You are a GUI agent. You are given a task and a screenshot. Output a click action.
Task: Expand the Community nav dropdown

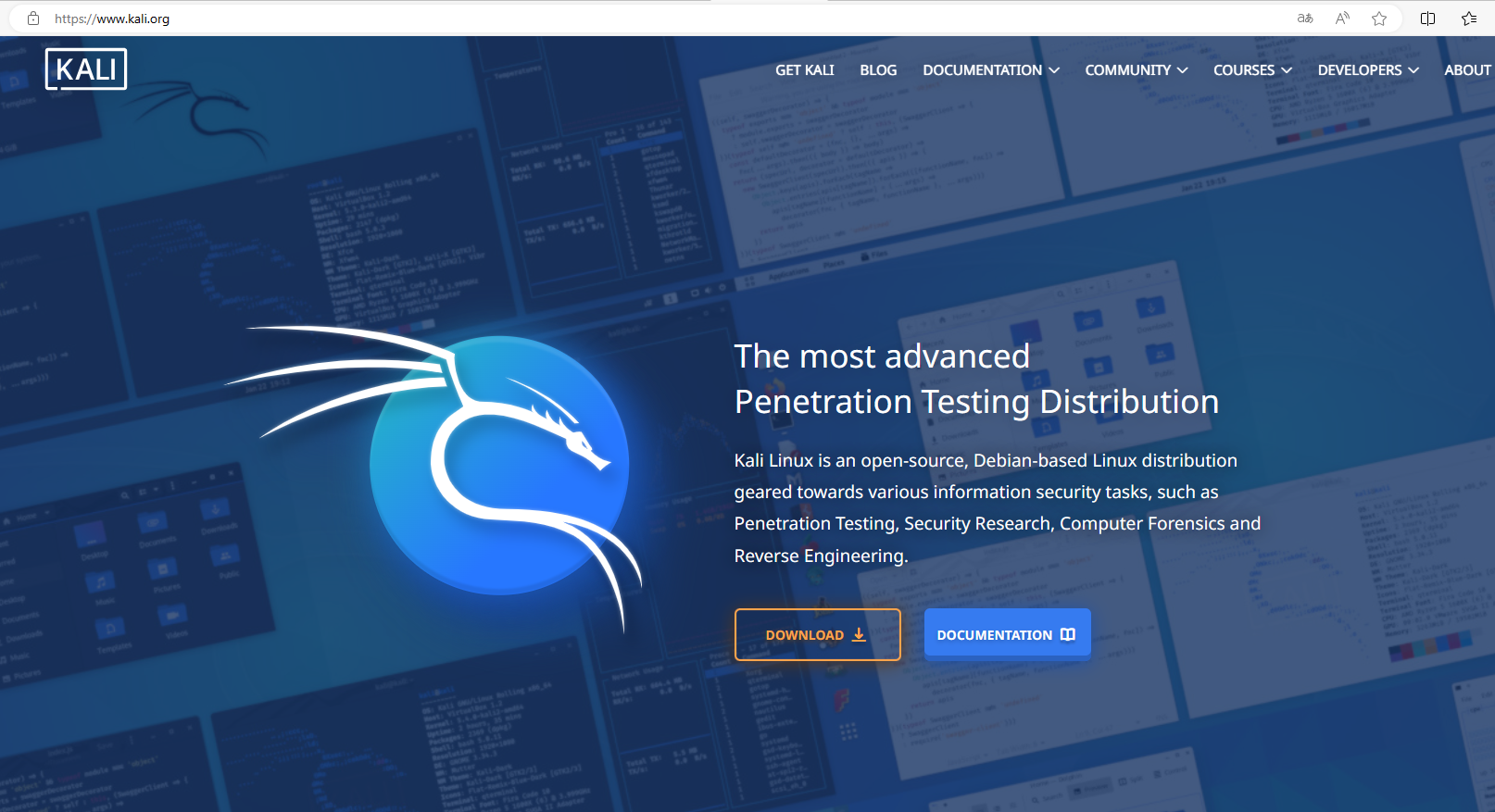point(1136,70)
